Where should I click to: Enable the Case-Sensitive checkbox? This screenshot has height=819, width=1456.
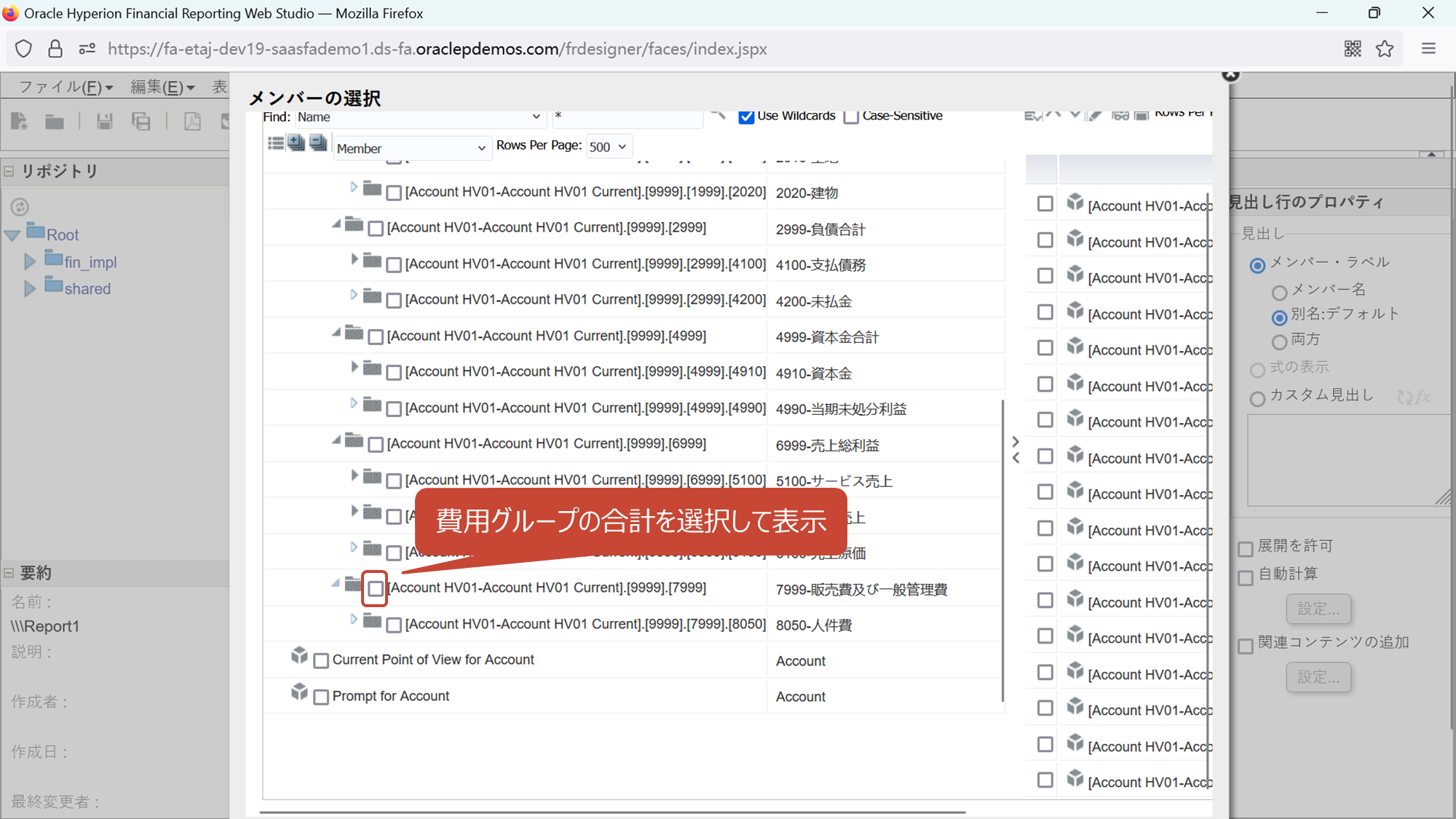(x=851, y=116)
